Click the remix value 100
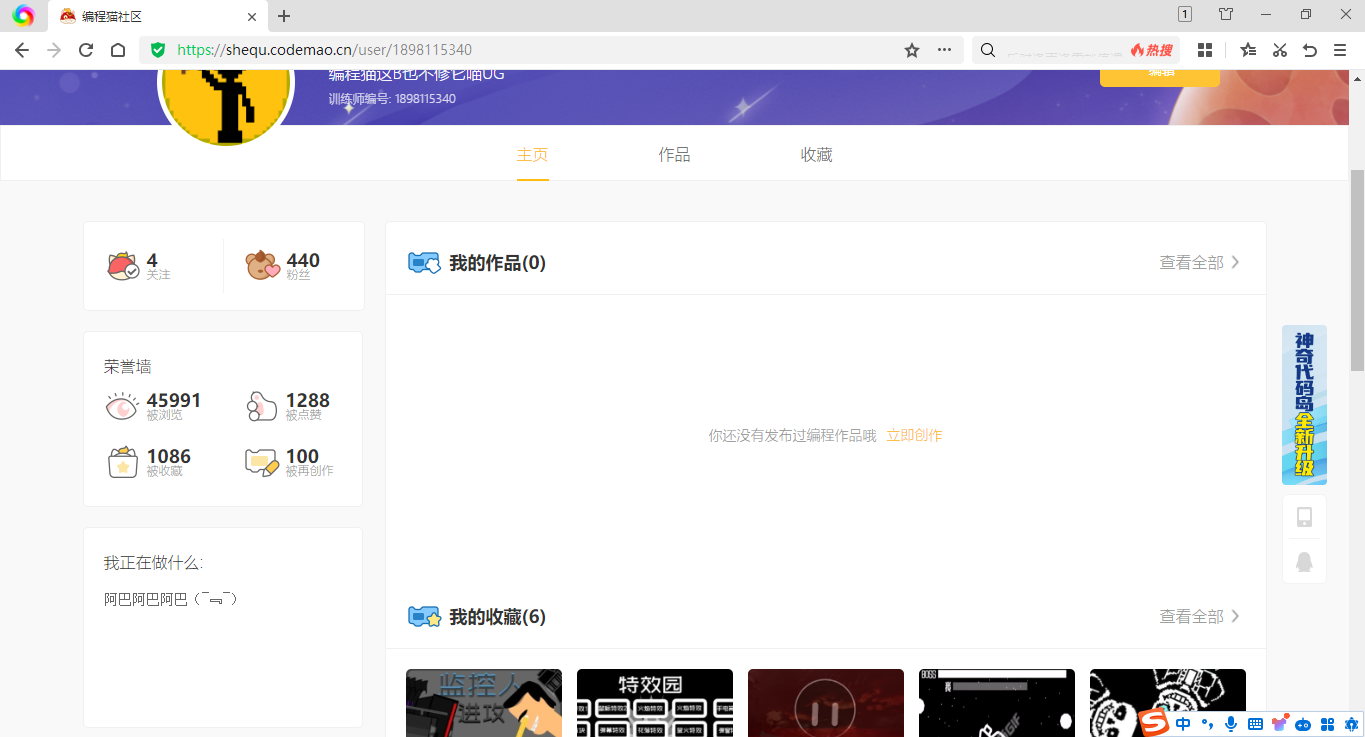Image resolution: width=1365 pixels, height=737 pixels. tap(303, 456)
